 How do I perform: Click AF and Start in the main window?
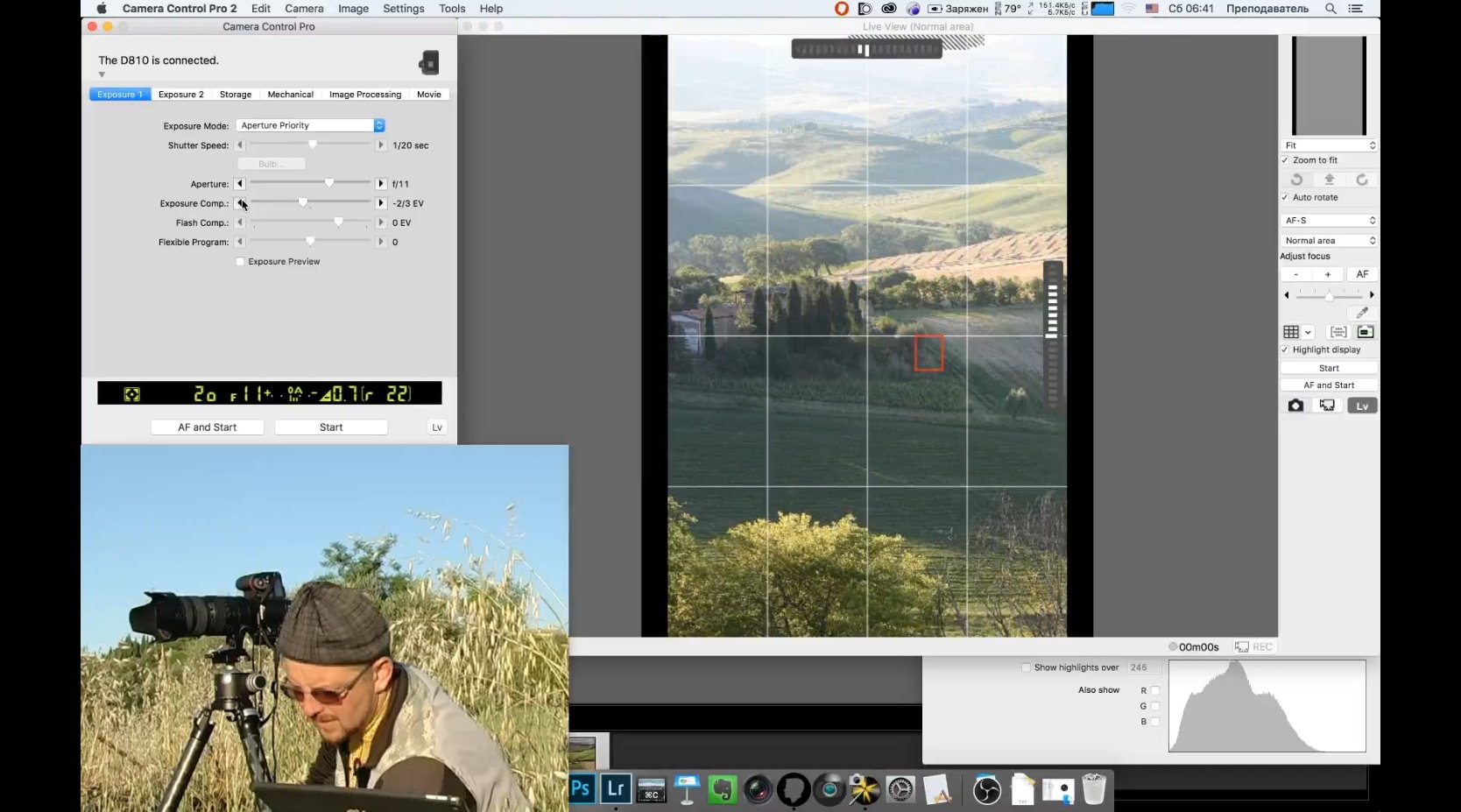point(208,427)
